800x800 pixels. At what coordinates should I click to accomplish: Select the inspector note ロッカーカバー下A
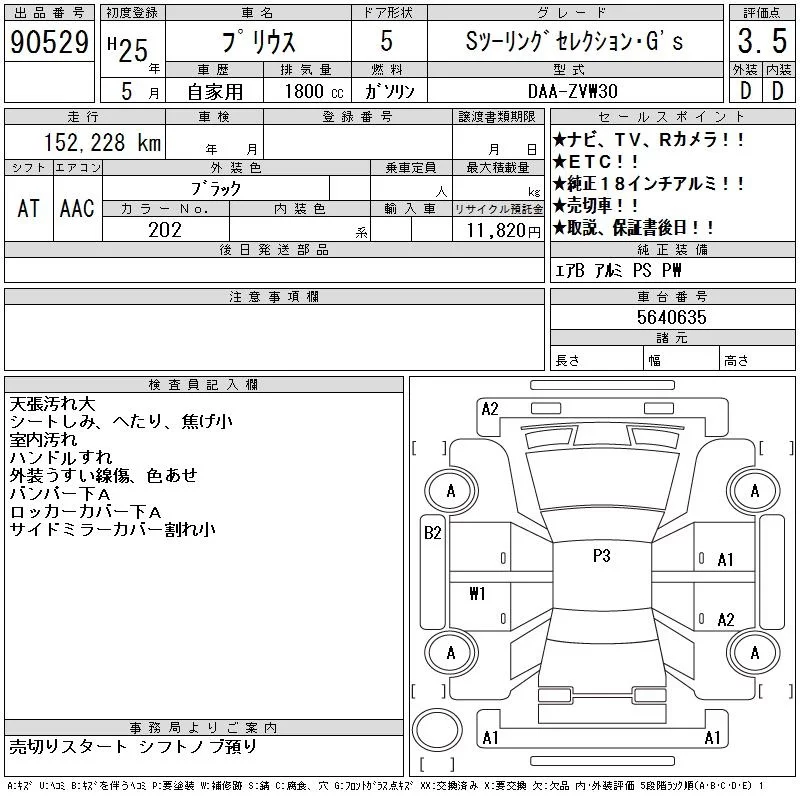click(85, 511)
